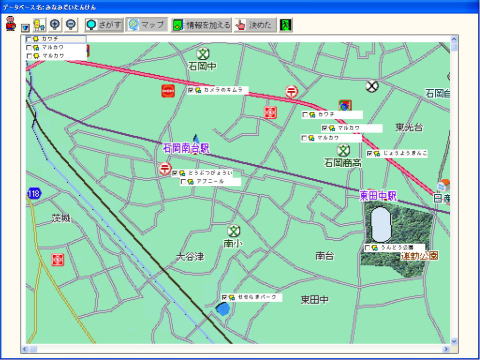Click the red character mascot icon
Image resolution: width=480 pixels, height=360 pixels.
11,24
